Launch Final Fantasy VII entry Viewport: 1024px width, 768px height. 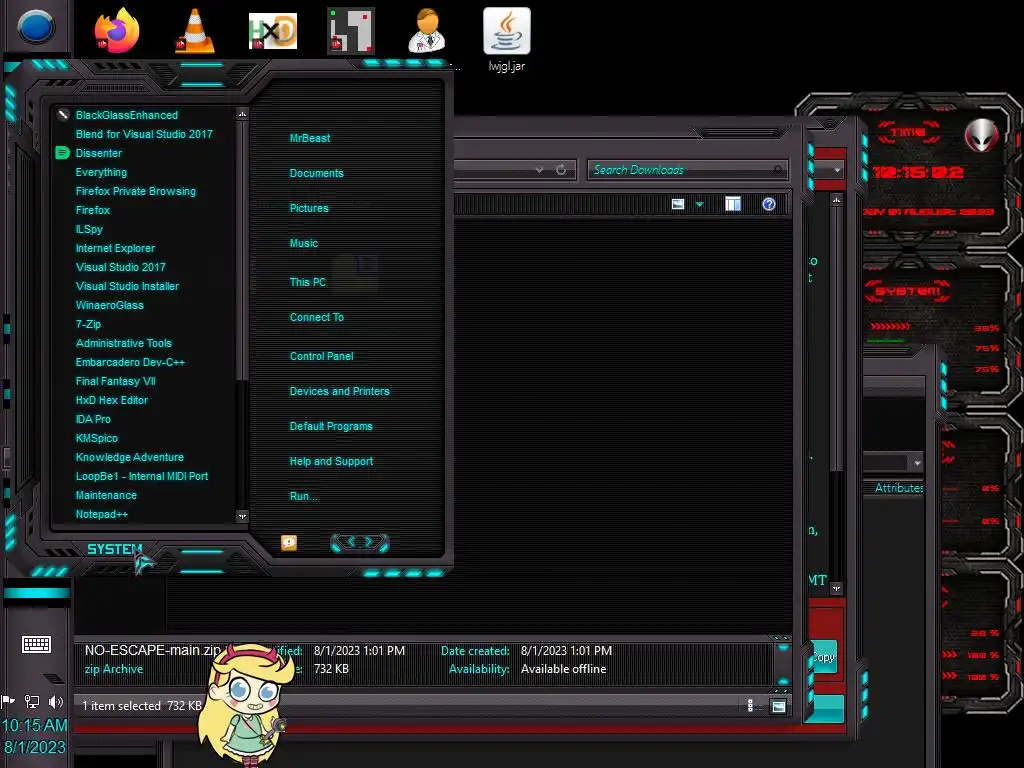click(116, 381)
